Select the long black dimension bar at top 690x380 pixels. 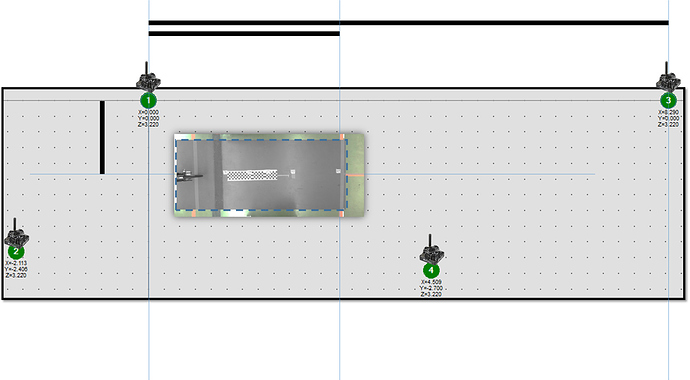click(x=408, y=23)
